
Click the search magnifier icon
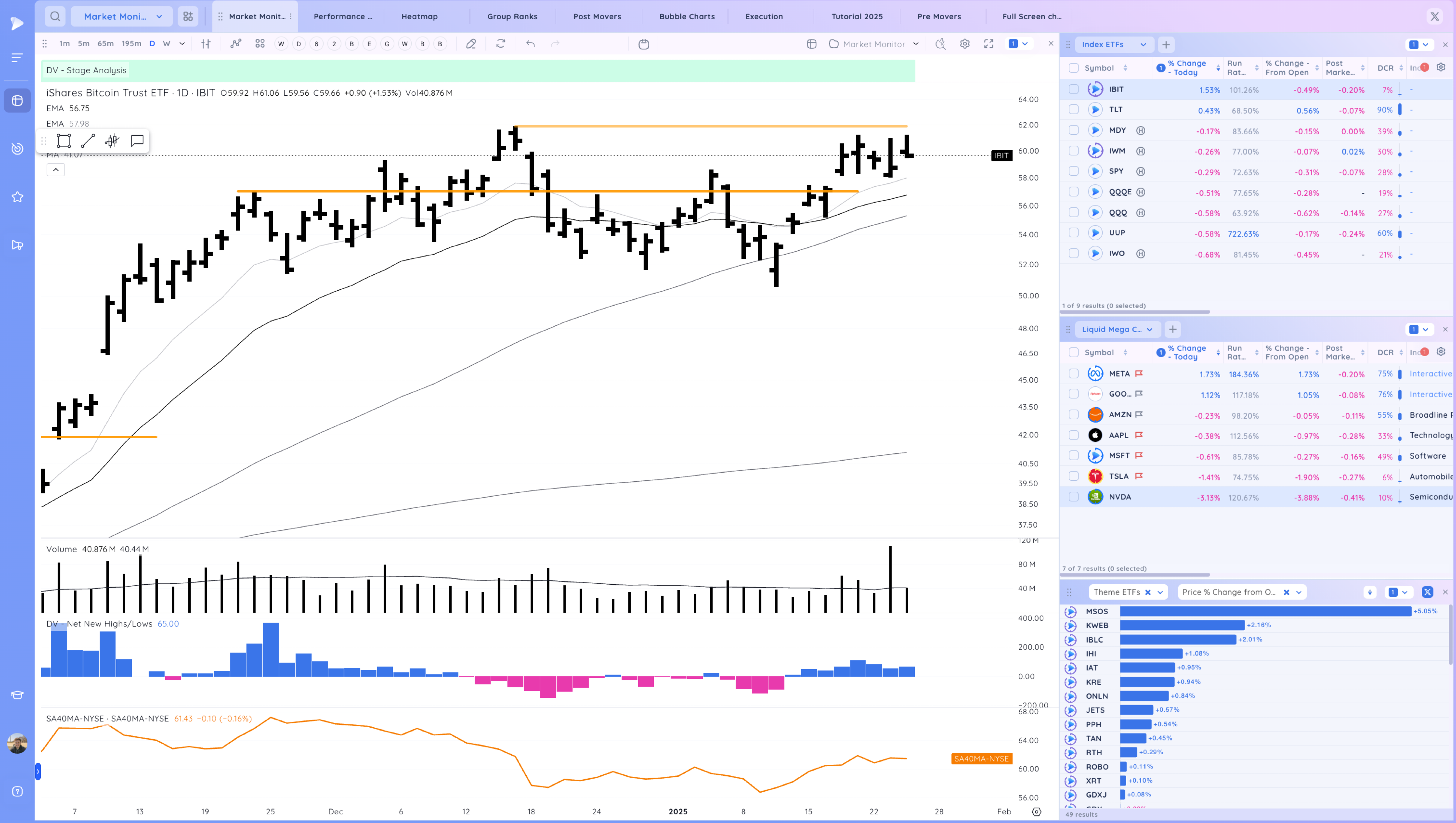(x=55, y=16)
